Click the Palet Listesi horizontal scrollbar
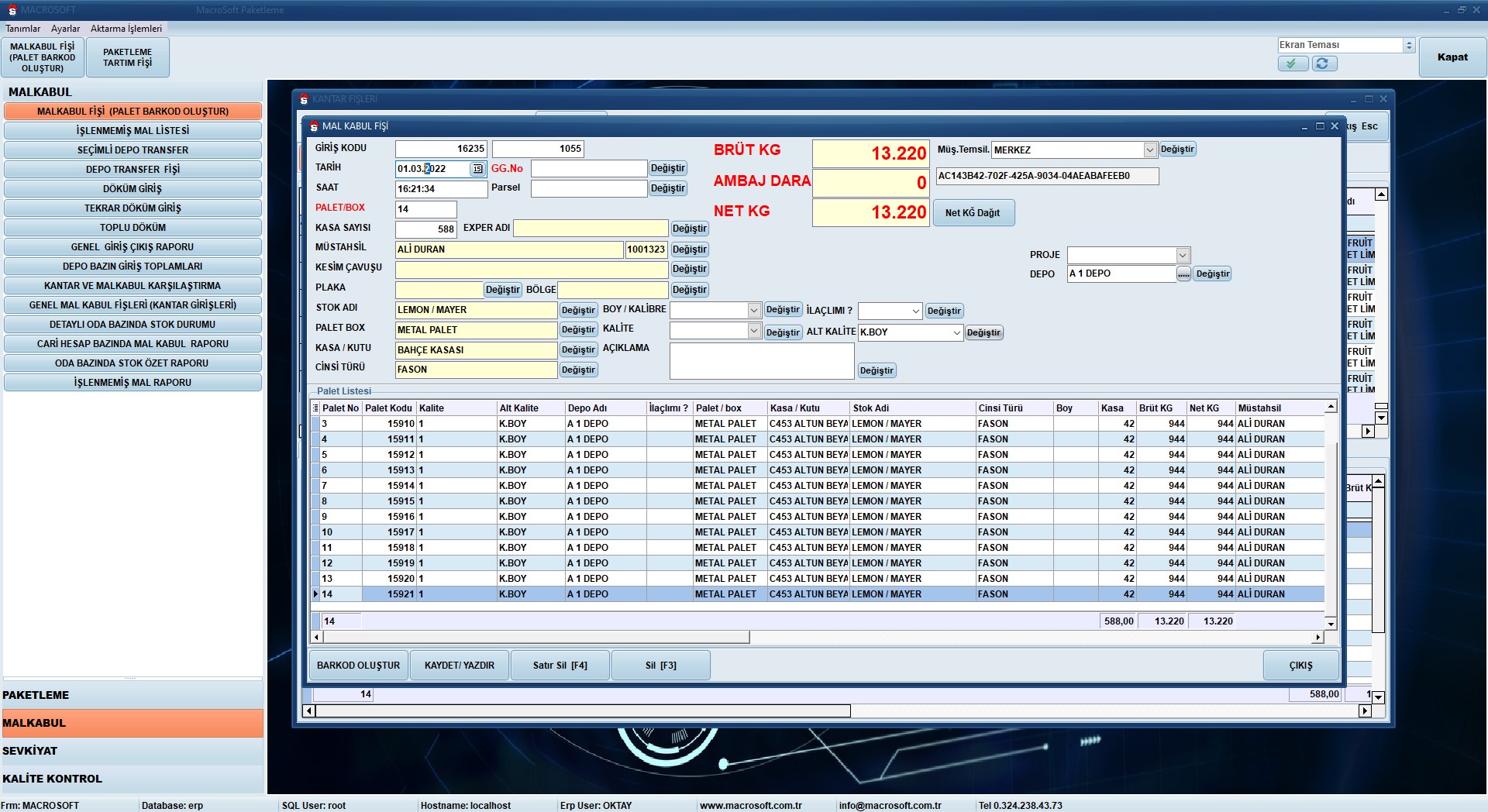Screen dimensions: 1488x812 536,638
